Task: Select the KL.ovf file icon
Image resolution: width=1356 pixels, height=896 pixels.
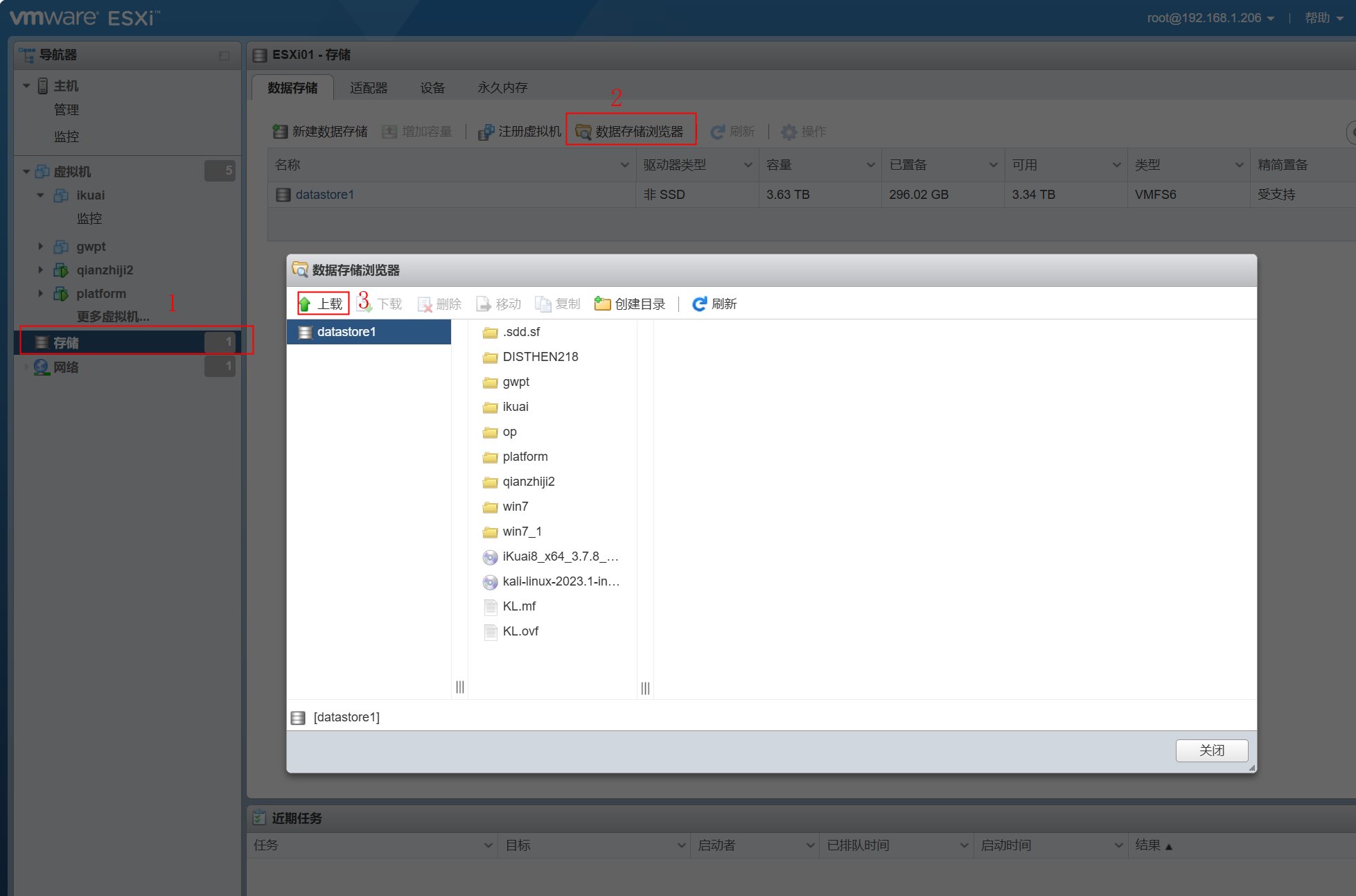Action: coord(491,632)
